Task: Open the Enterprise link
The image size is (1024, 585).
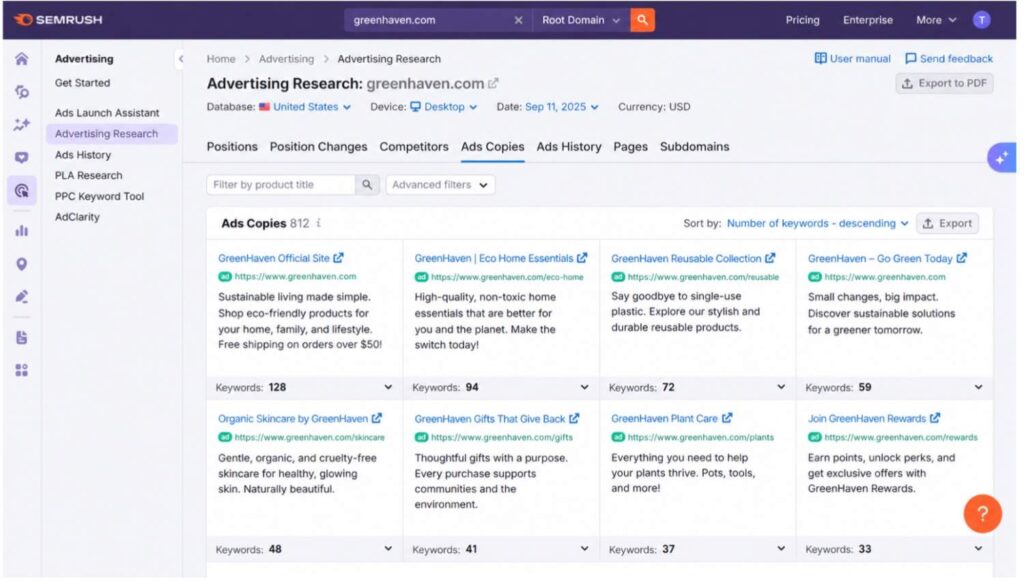Action: pyautogui.click(x=867, y=20)
